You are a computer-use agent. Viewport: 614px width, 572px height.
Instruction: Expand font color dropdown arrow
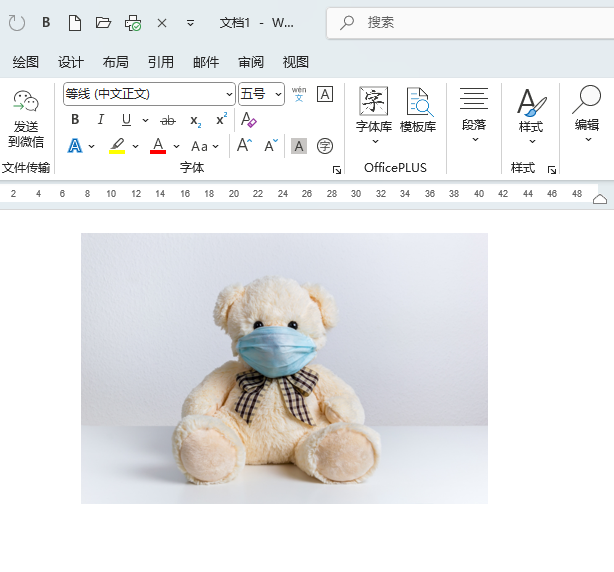point(177,146)
